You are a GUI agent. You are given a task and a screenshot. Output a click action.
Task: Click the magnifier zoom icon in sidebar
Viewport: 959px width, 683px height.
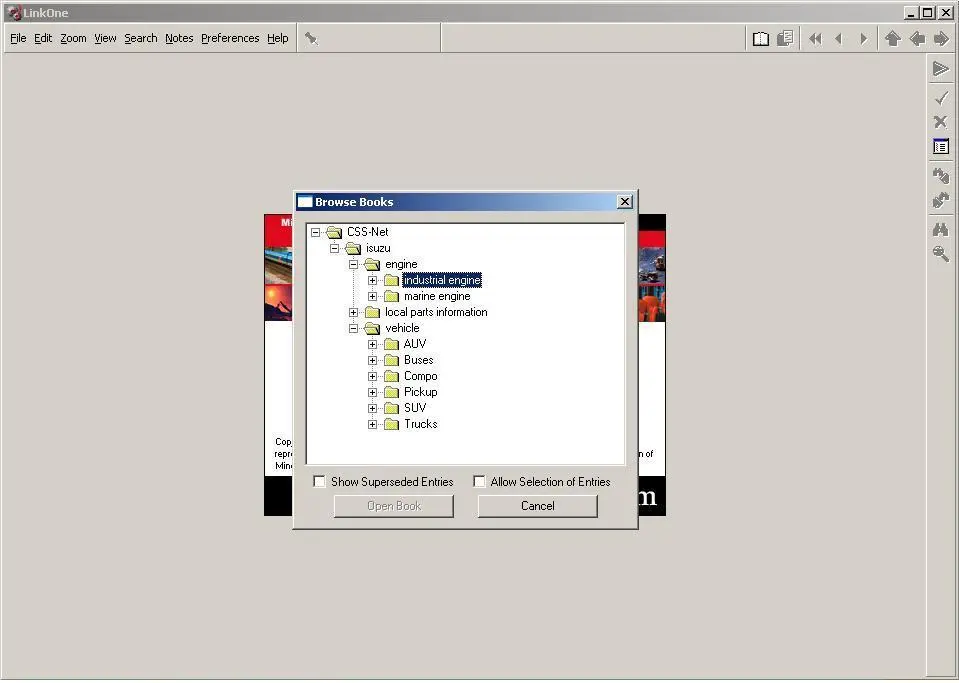coord(941,254)
